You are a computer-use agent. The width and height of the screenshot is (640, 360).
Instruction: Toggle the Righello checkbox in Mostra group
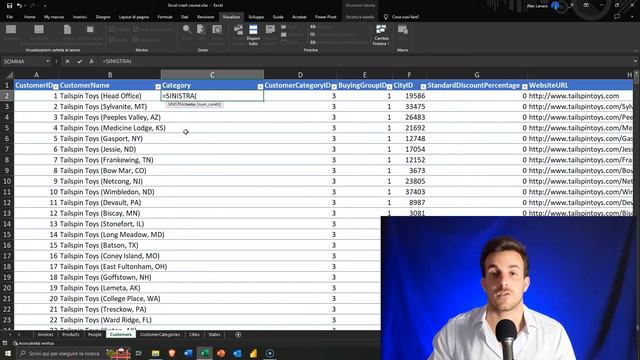pos(112,29)
